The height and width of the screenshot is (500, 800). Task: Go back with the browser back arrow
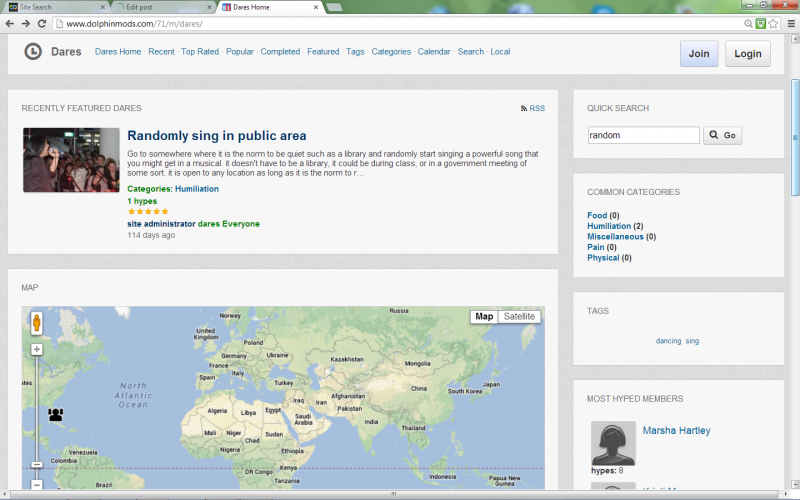point(10,23)
